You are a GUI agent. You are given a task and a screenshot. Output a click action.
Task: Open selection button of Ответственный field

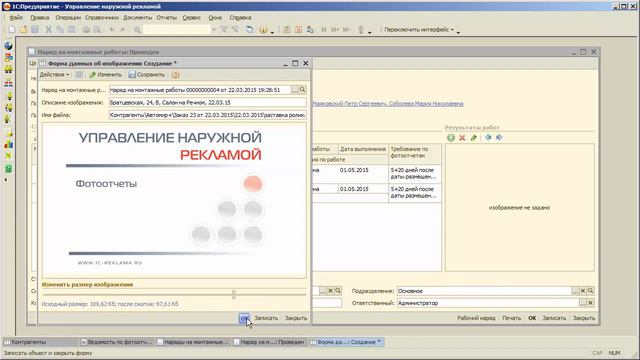pos(583,303)
